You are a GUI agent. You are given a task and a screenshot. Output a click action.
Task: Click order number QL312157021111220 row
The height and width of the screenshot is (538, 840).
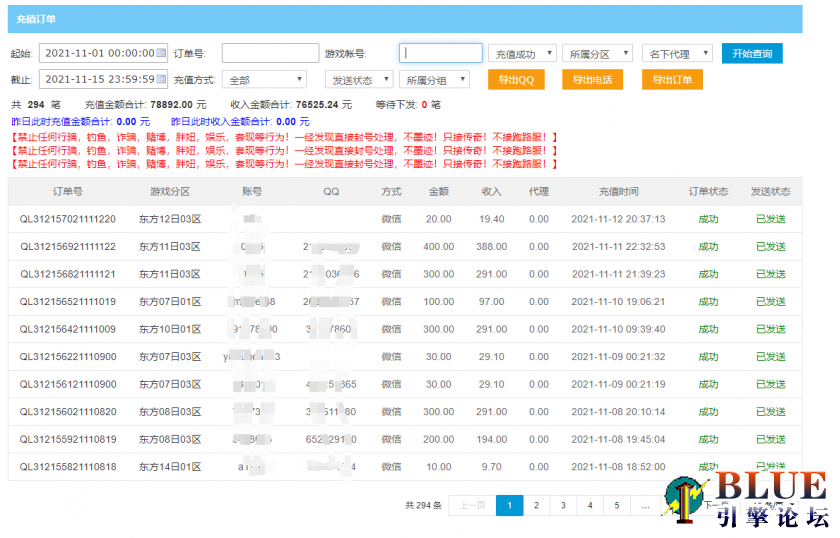coord(68,219)
